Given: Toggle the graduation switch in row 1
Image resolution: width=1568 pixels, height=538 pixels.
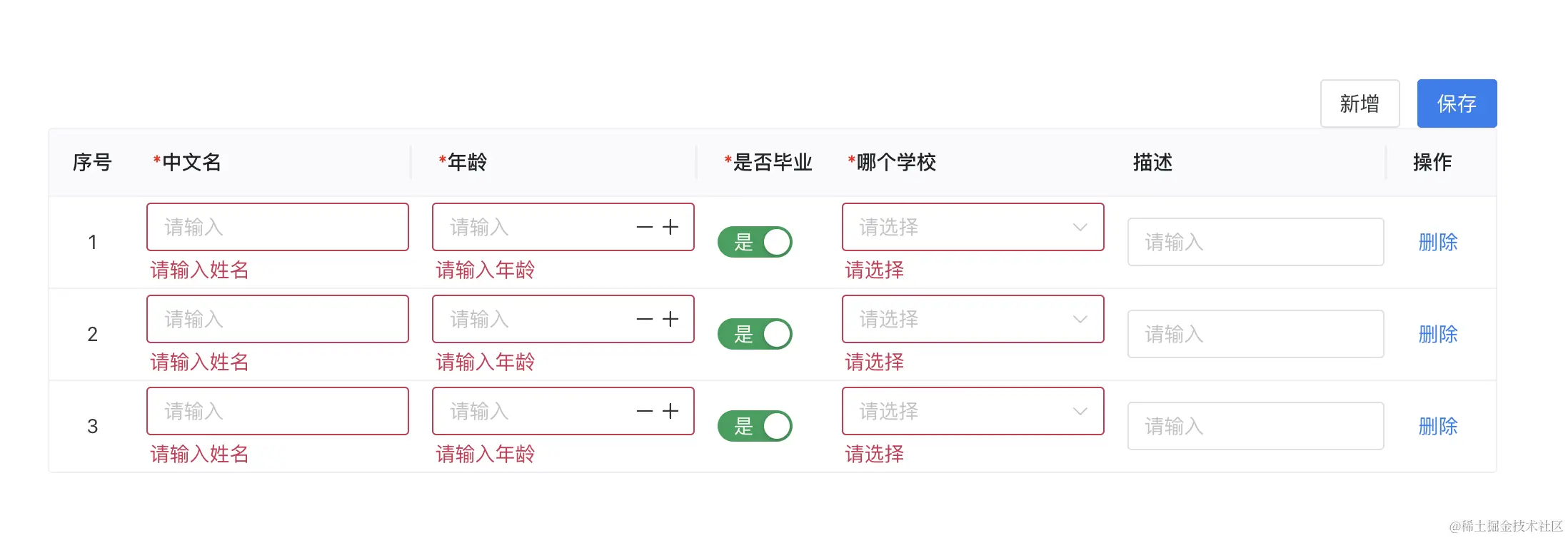Looking at the screenshot, I should pos(755,242).
